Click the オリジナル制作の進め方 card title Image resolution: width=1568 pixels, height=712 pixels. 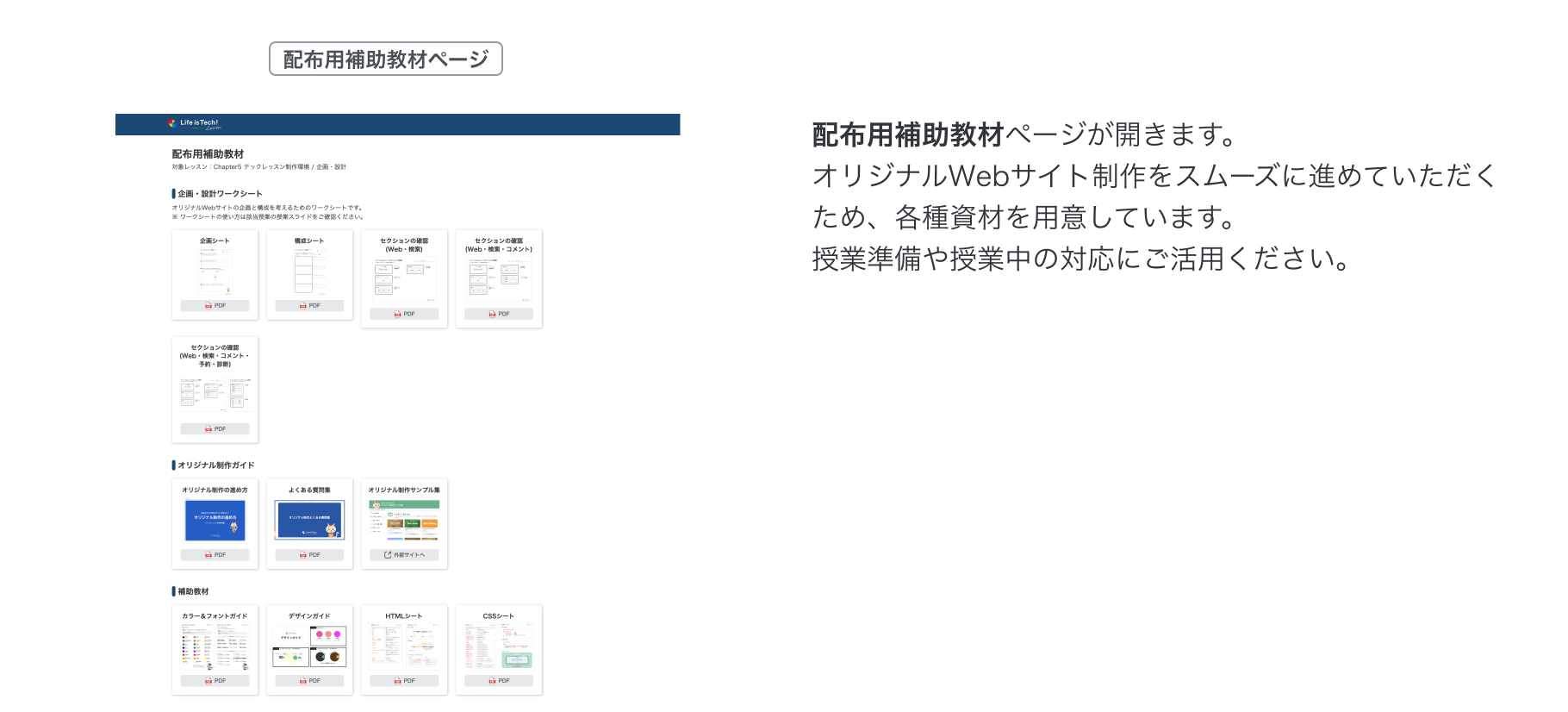215,490
